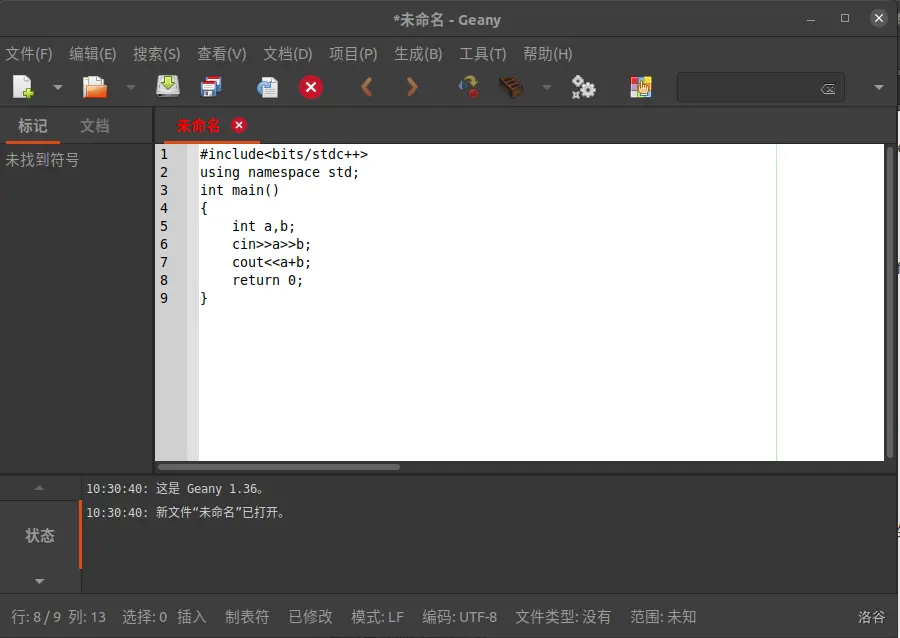Open the toolbar overflow arrow at far right
900x638 pixels.
[879, 88]
